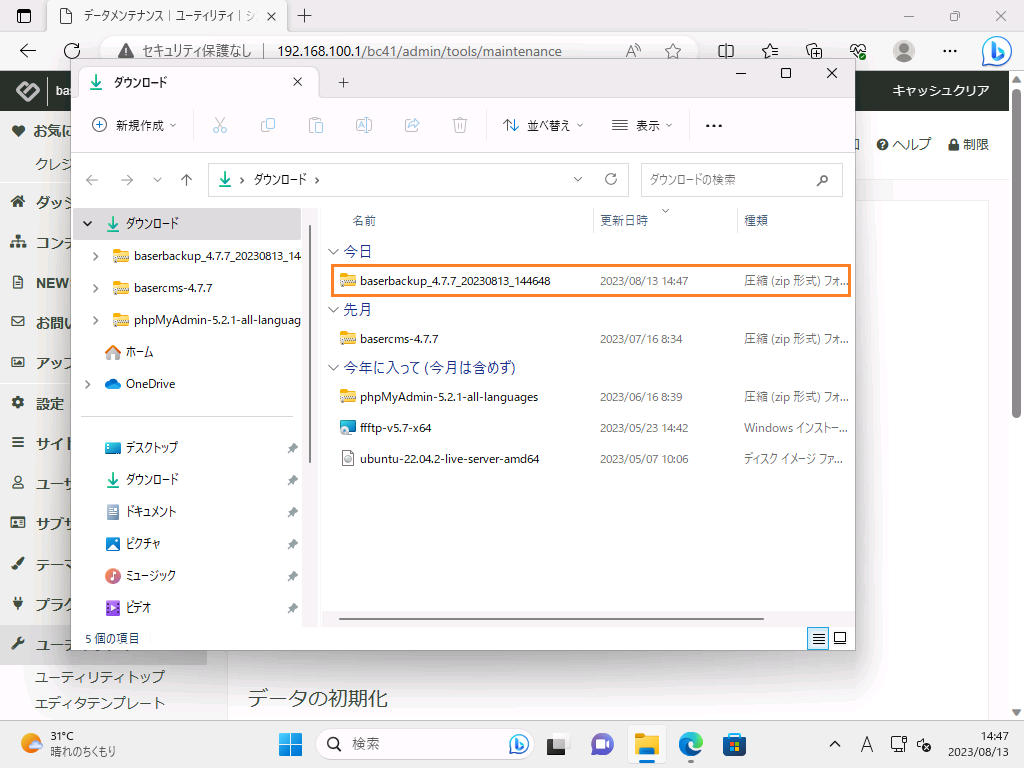Viewport: 1024px width, 768px height.
Task: Click the ダウンロードの検索 search box
Action: coord(730,180)
